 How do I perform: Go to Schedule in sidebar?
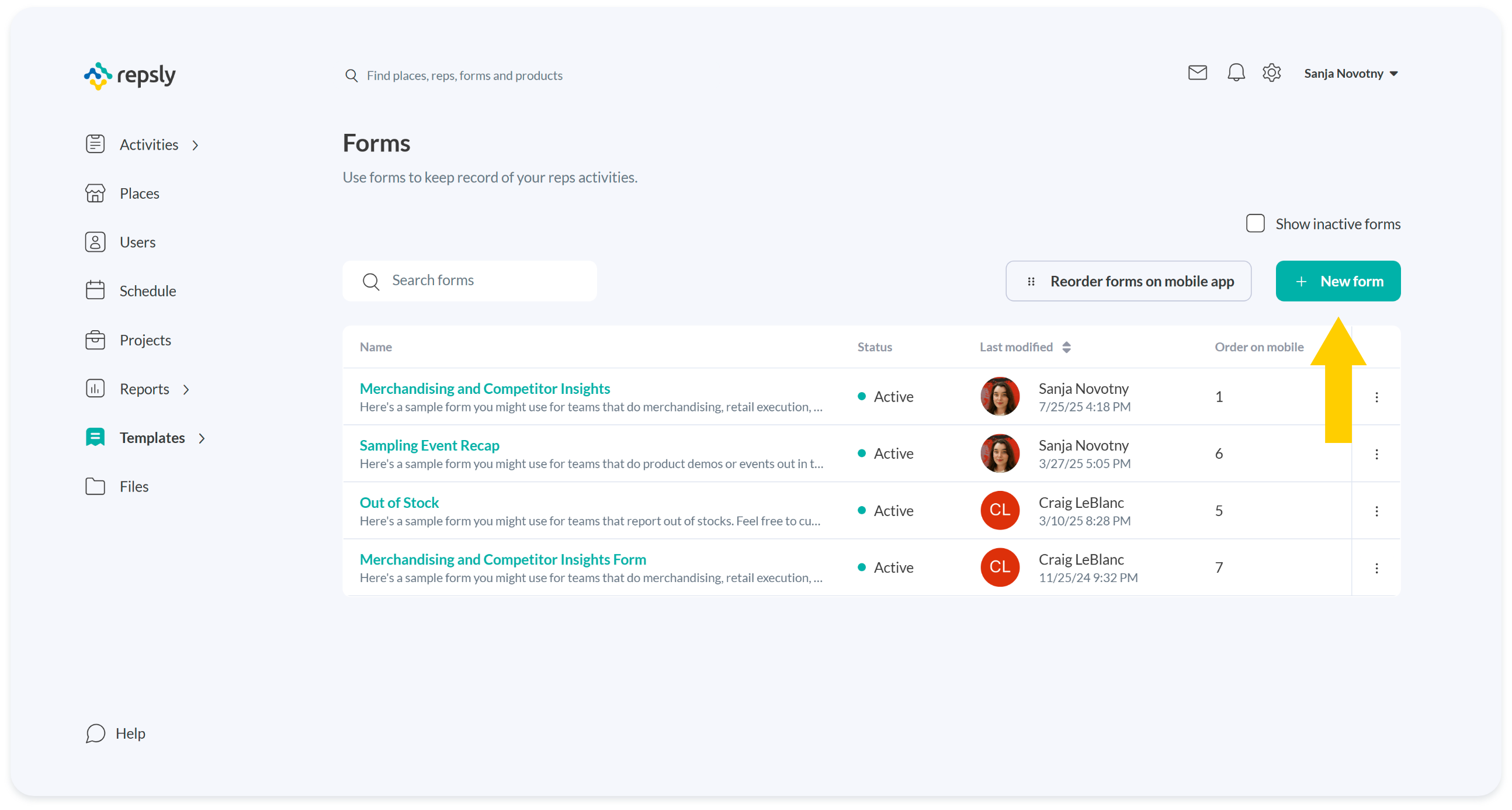147,291
